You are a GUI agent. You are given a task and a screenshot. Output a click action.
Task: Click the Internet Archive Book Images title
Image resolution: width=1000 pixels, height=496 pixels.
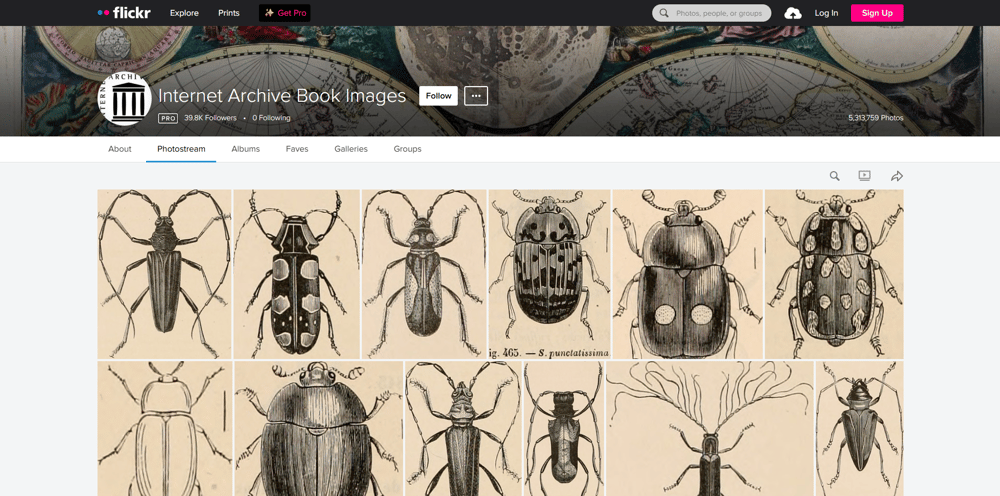click(x=282, y=96)
